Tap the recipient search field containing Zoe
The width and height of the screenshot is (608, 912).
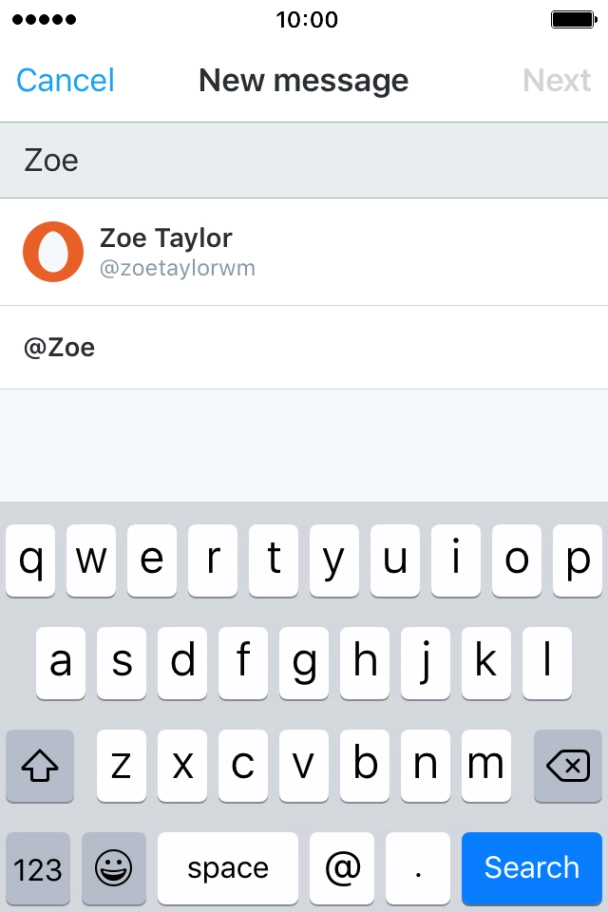point(300,160)
